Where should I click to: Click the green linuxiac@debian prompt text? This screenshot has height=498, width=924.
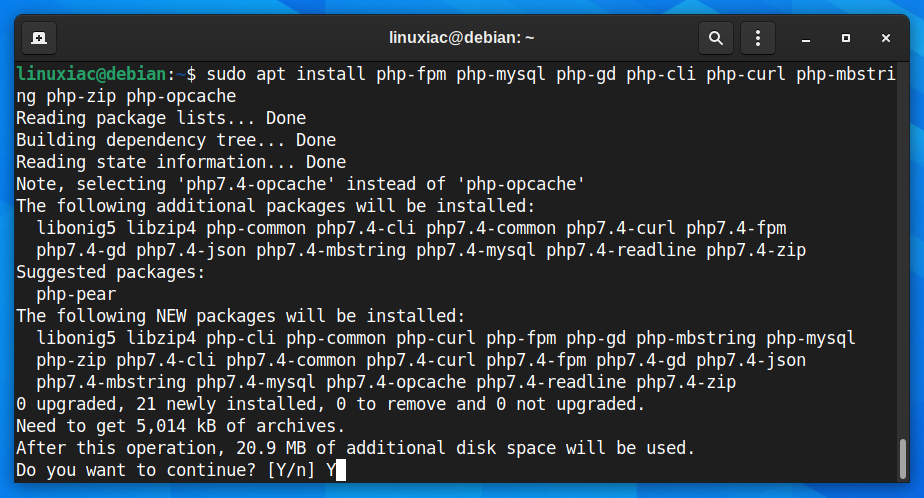(91, 74)
